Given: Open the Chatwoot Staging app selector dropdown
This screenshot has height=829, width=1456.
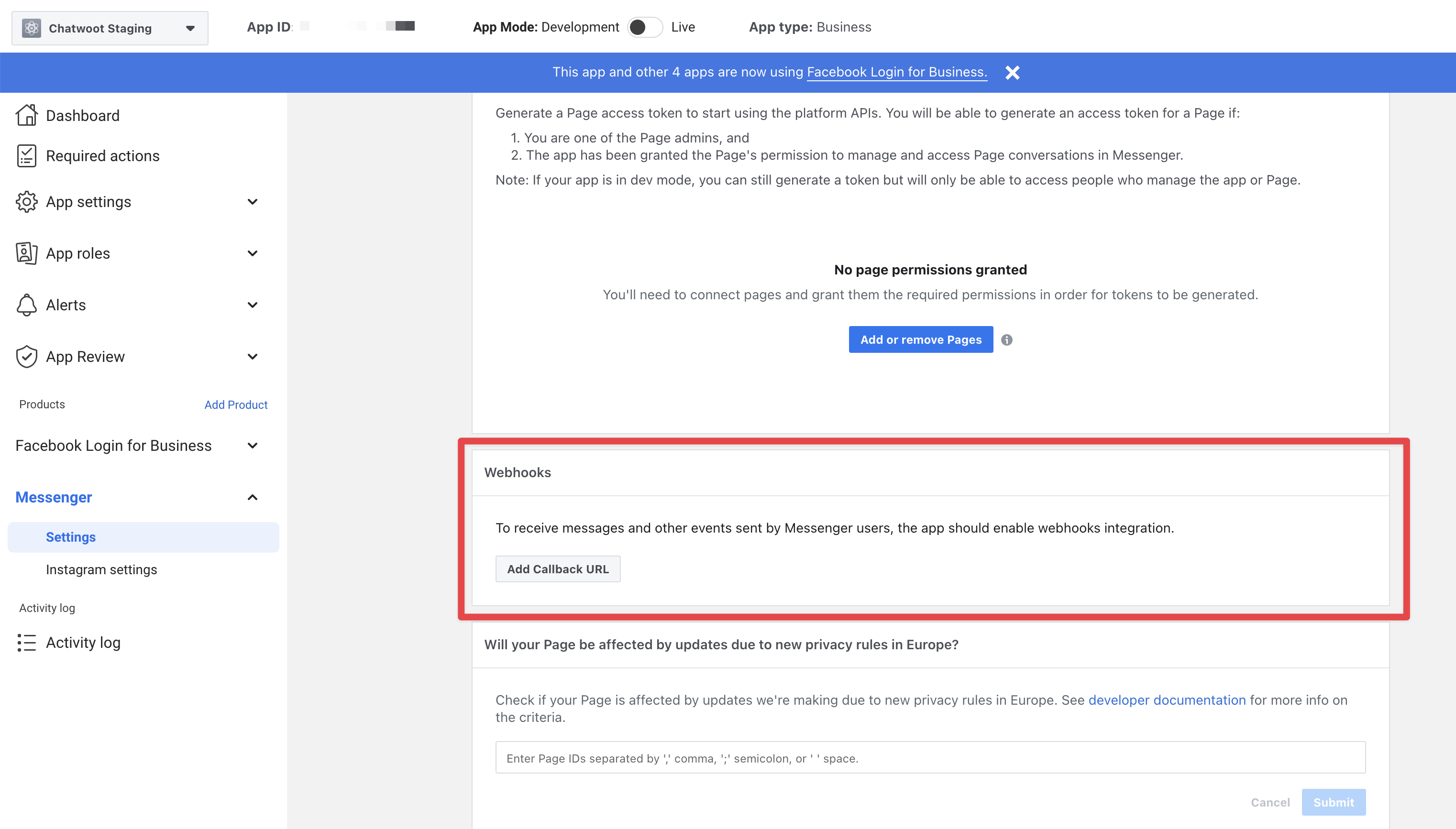Looking at the screenshot, I should (110, 28).
